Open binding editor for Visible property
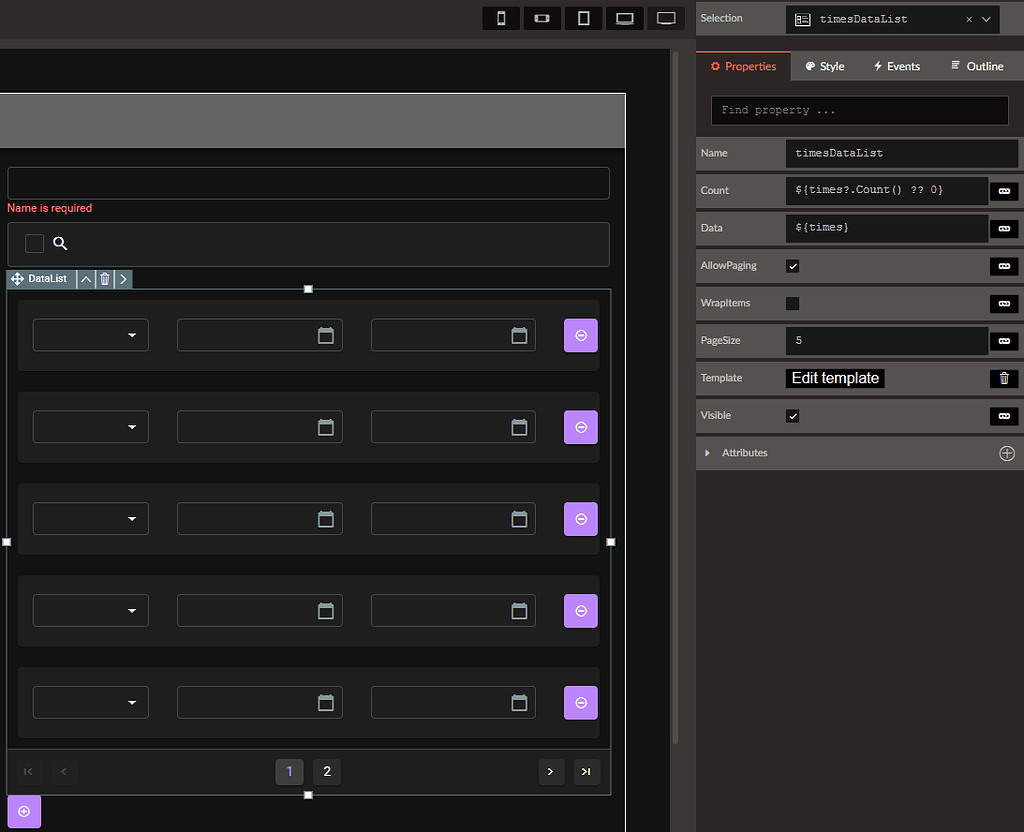1024x832 pixels. point(1004,416)
